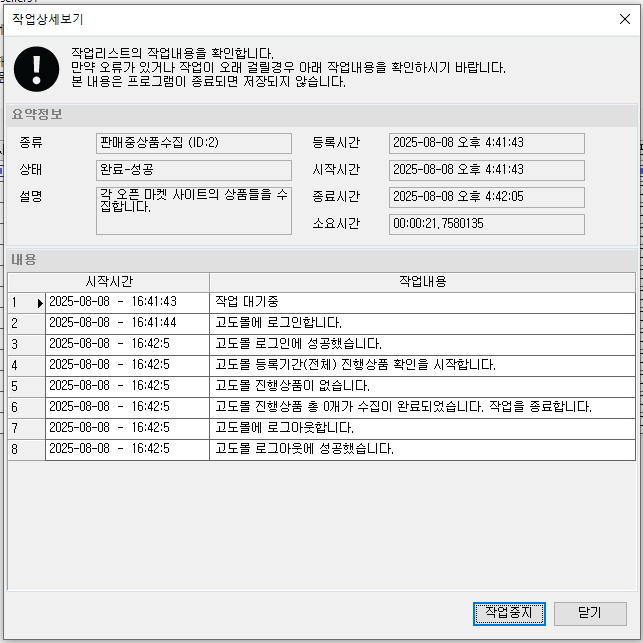Click the 작업상세보기 title bar text
The image size is (643, 643).
point(48,19)
